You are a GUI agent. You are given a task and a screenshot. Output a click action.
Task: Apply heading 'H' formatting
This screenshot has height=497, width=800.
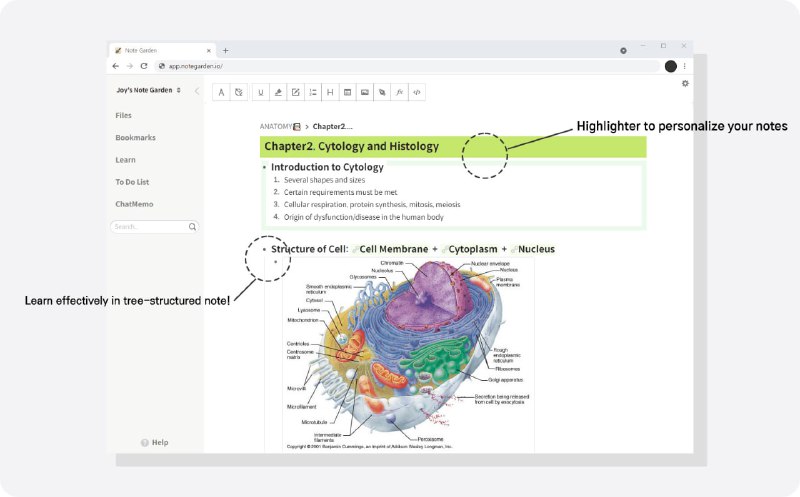pos(330,92)
